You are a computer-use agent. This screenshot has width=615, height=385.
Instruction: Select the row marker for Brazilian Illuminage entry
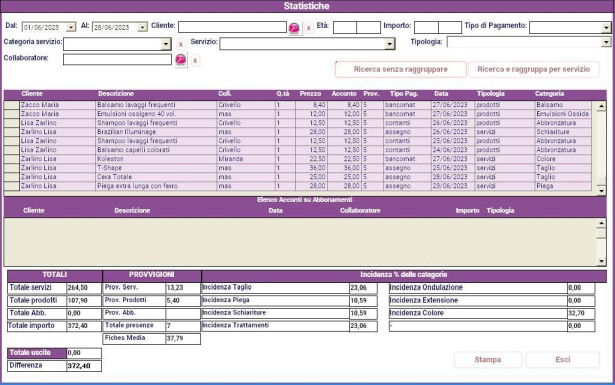pos(11,132)
